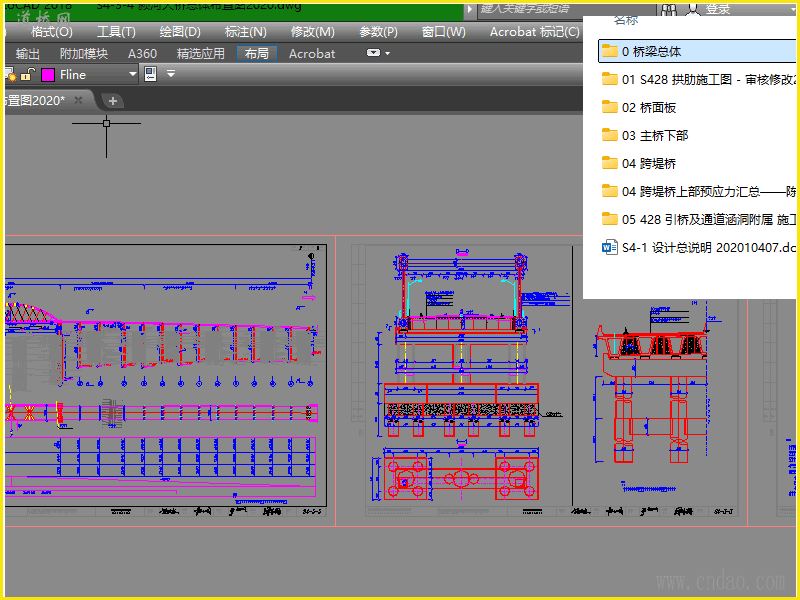Open the 修改(M) menu

[312, 32]
